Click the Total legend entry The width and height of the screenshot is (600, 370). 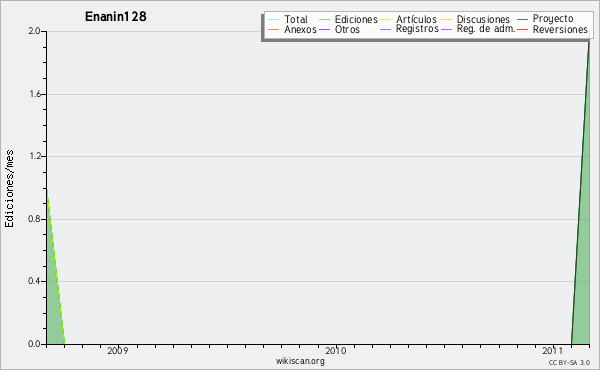[x=296, y=19]
